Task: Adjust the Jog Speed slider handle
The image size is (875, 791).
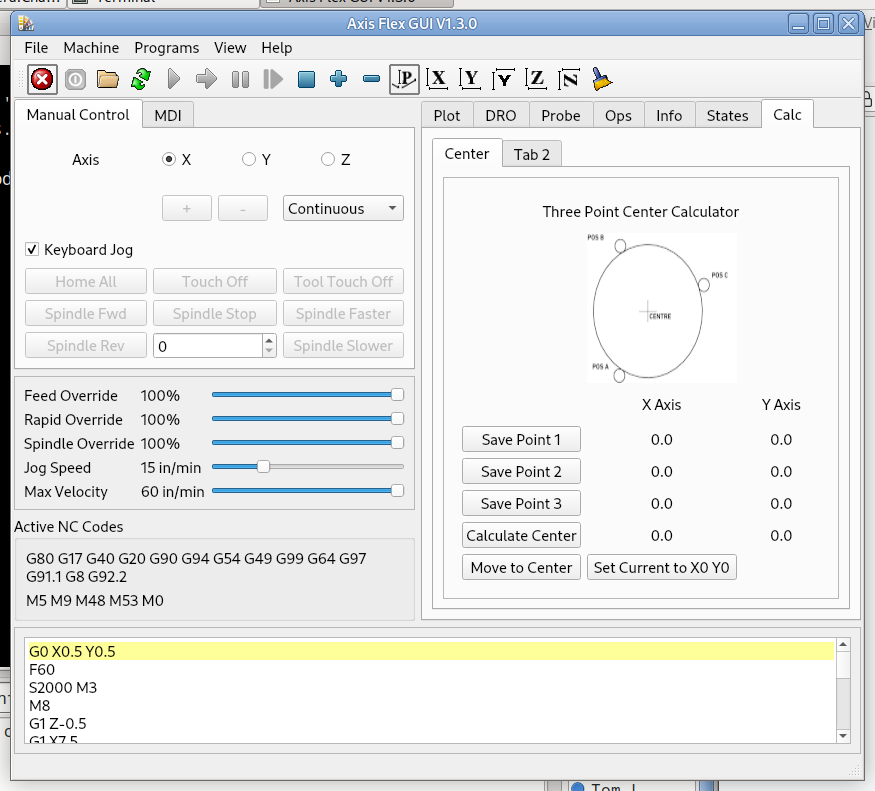Action: [263, 467]
